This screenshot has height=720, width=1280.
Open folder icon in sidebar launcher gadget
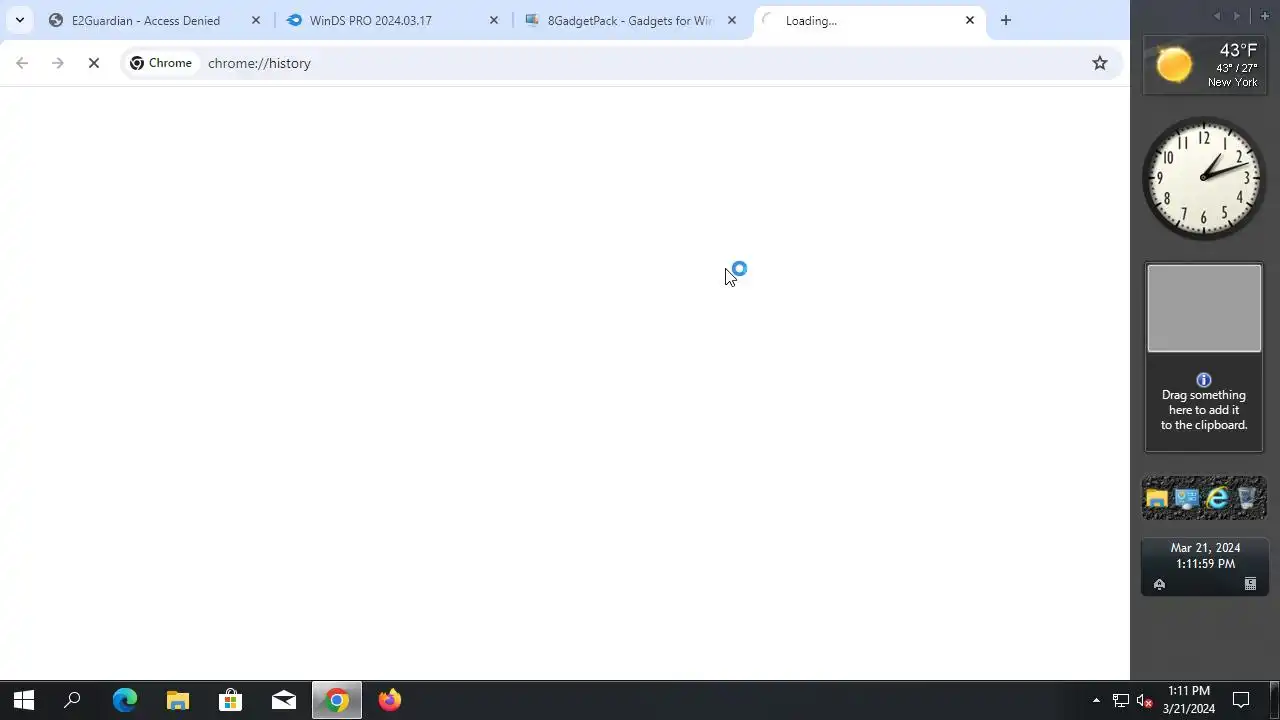(1157, 498)
